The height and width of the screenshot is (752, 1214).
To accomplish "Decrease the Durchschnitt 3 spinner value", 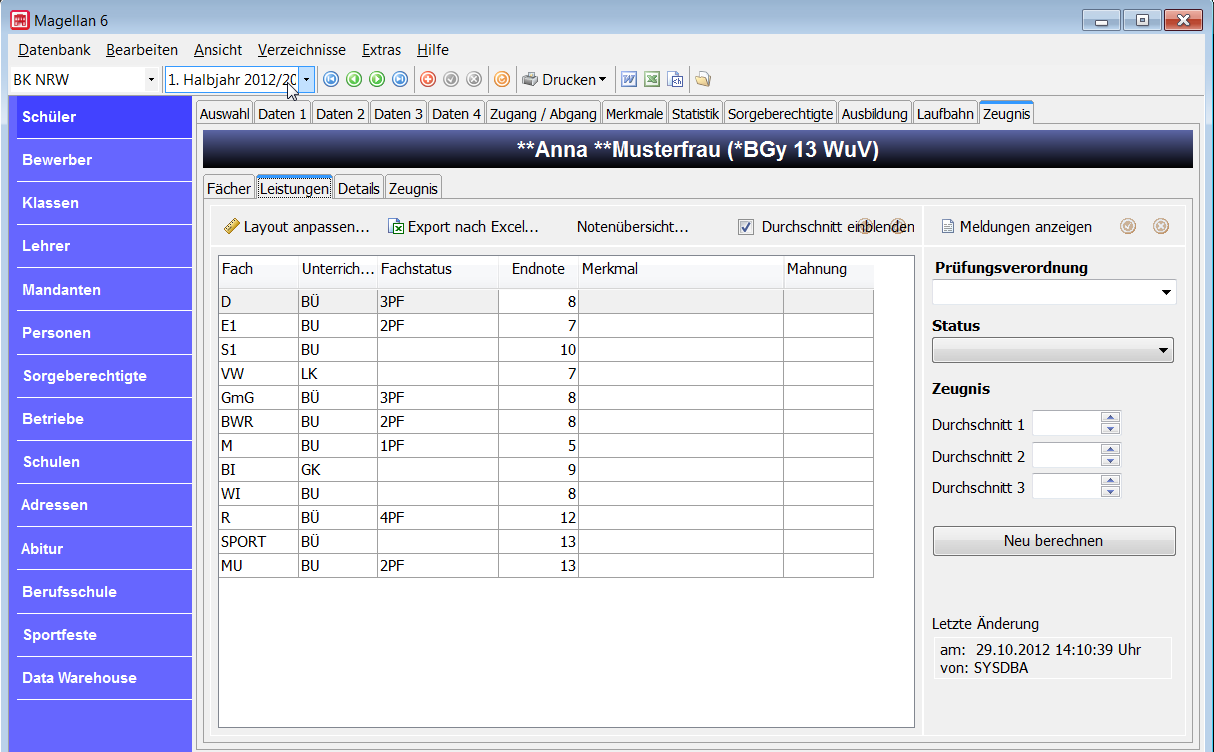I will (1109, 491).
